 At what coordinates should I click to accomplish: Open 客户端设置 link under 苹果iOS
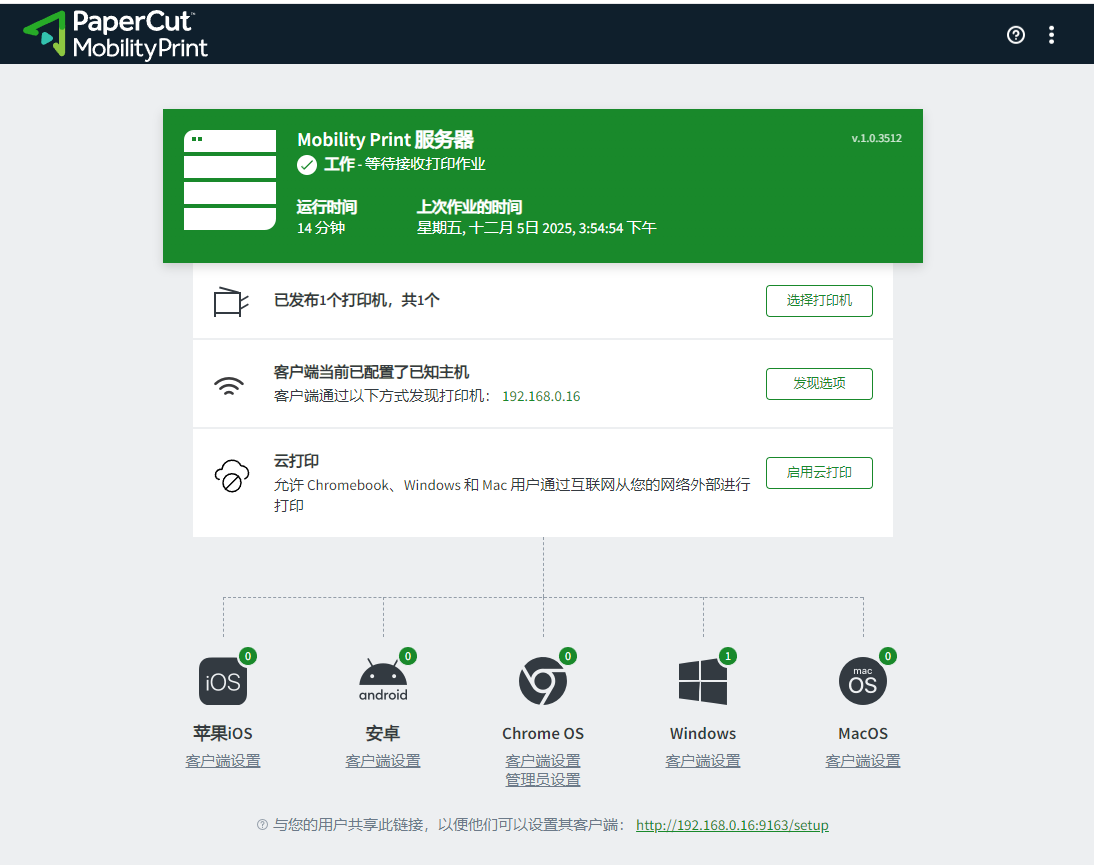click(223, 761)
